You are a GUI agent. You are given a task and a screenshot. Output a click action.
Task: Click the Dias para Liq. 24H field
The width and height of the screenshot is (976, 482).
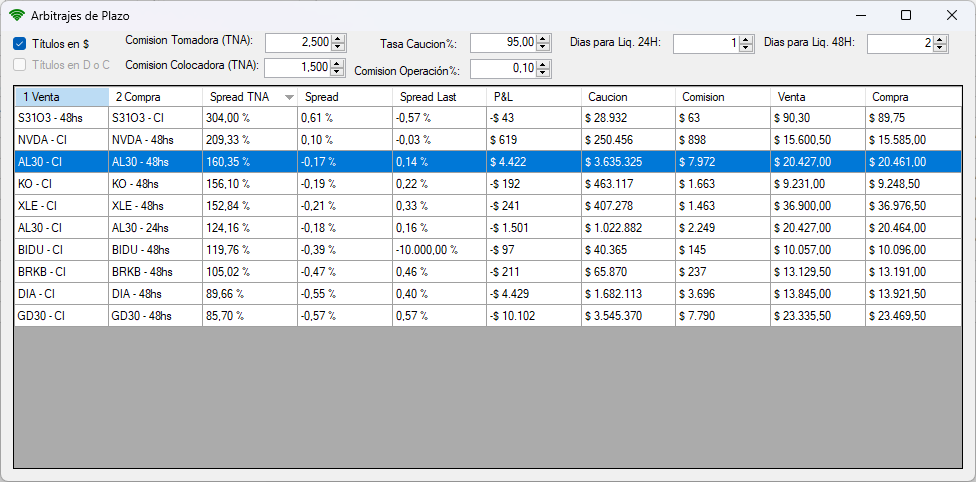pos(706,43)
